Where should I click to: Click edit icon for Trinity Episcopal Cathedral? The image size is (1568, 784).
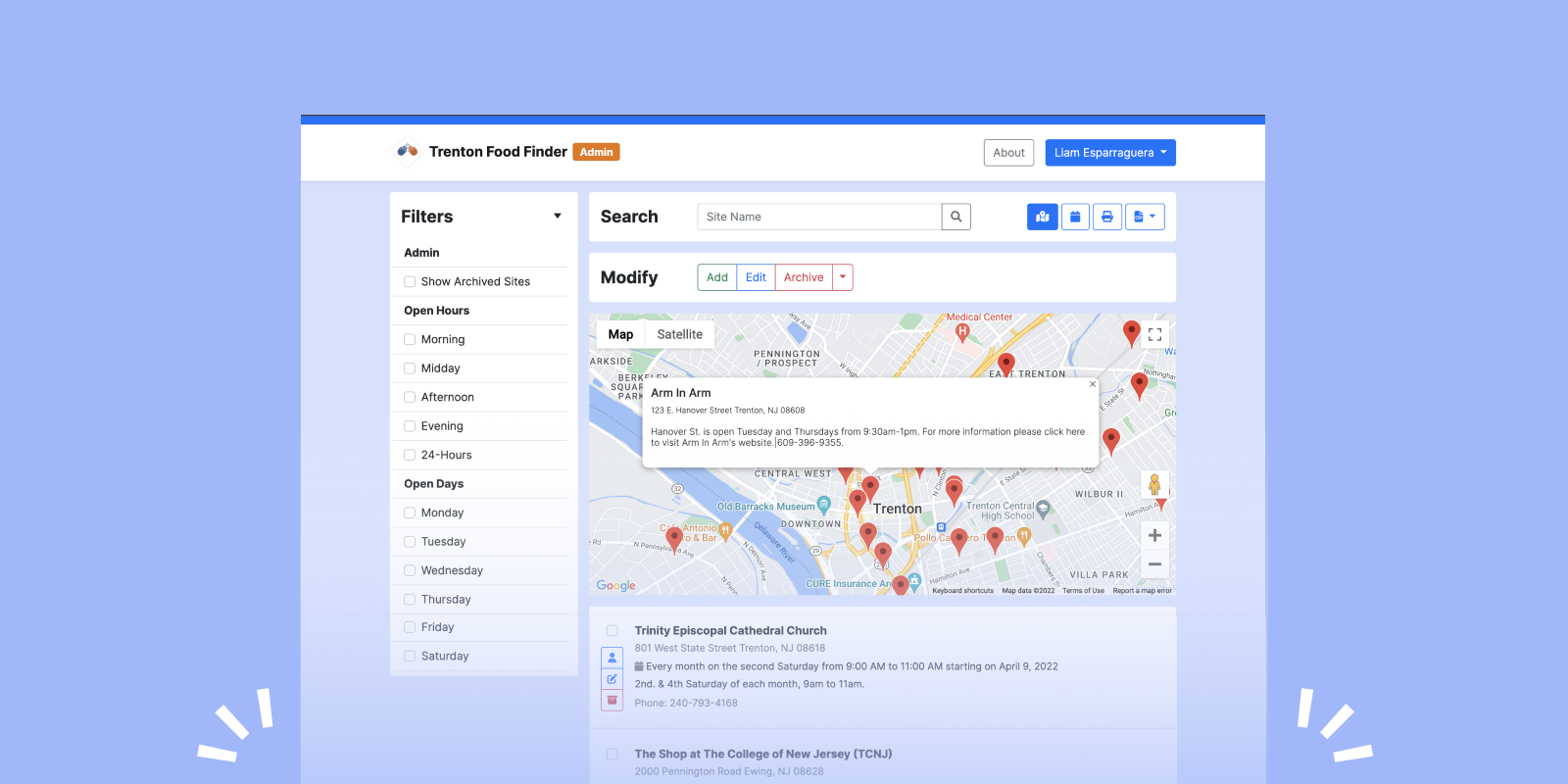612,679
